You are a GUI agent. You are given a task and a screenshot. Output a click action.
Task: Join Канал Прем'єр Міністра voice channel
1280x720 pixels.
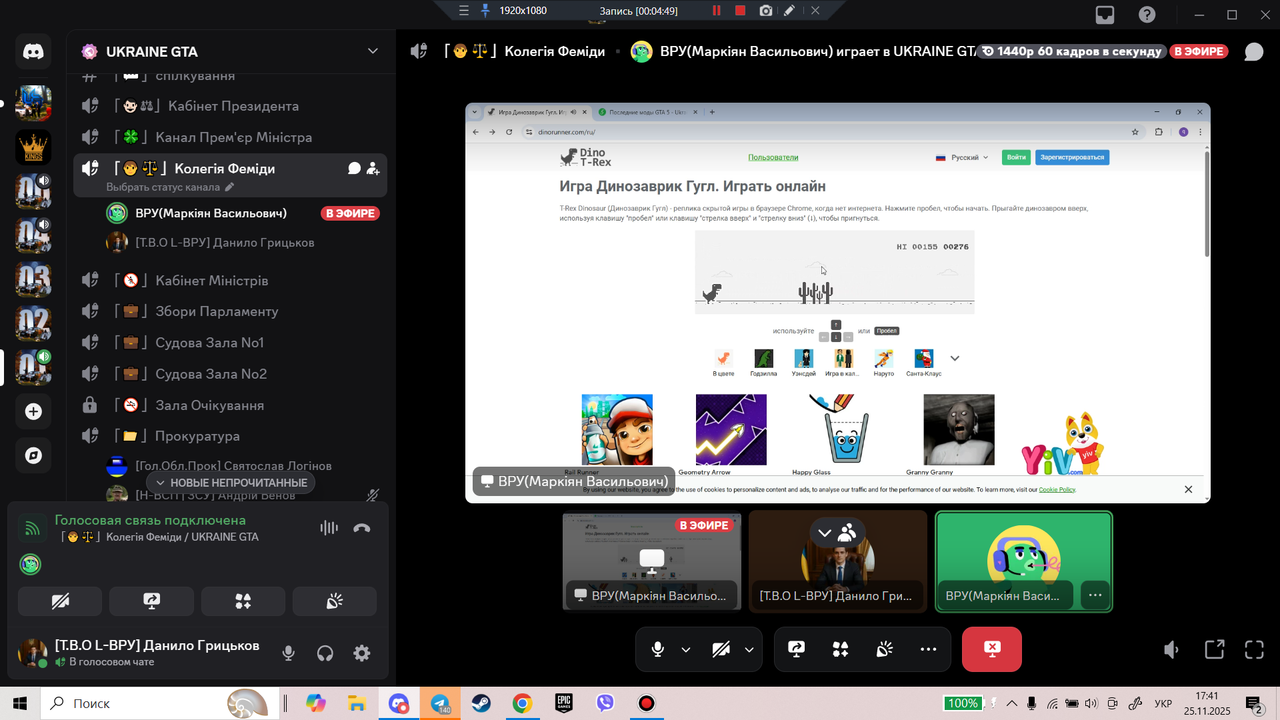(x=230, y=137)
